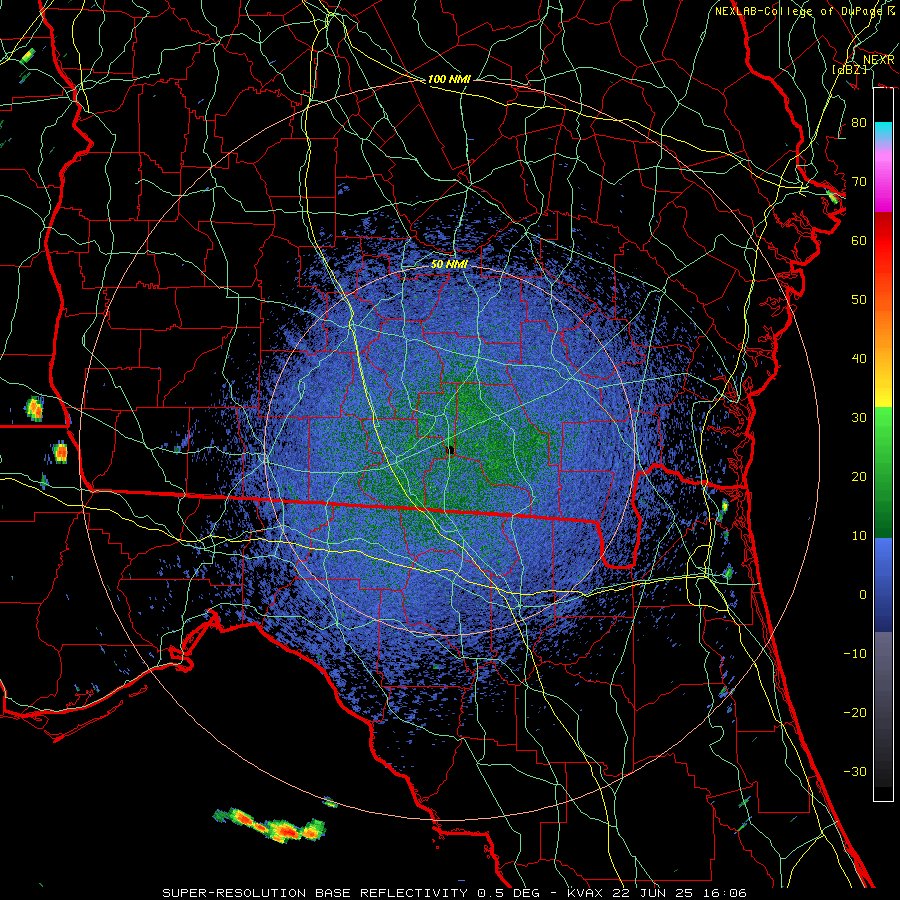Click the SUPER-RESOLUTION BASE REFLECTIVITY caption text

(x=315, y=893)
